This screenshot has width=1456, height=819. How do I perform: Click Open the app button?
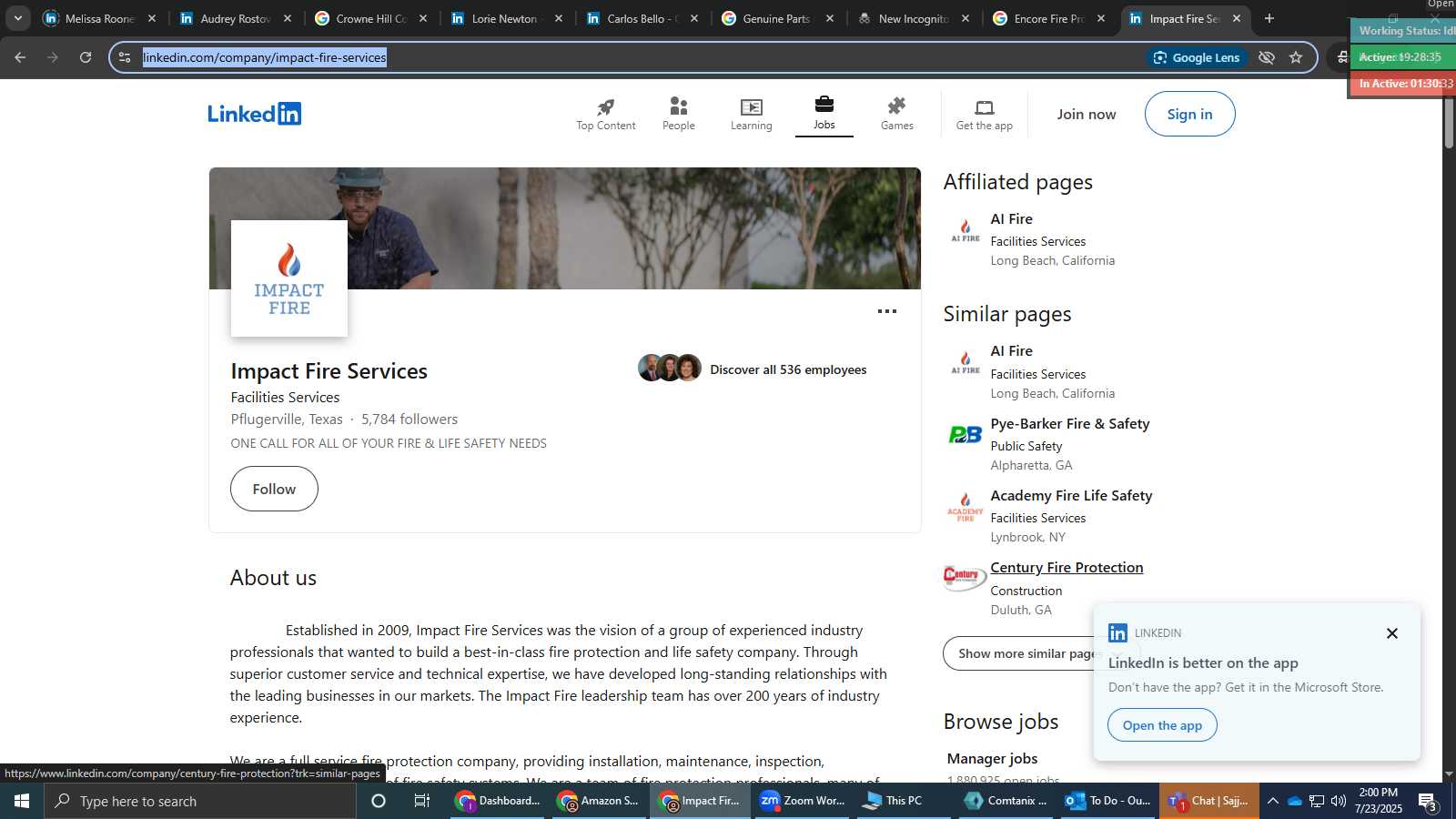[1162, 725]
